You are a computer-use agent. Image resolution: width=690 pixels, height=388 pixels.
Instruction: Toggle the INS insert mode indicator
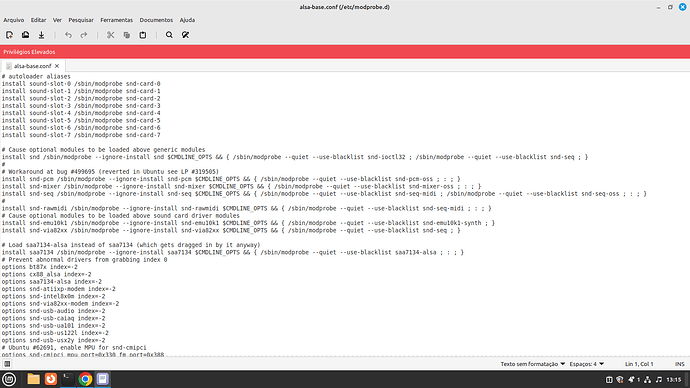tap(679, 364)
